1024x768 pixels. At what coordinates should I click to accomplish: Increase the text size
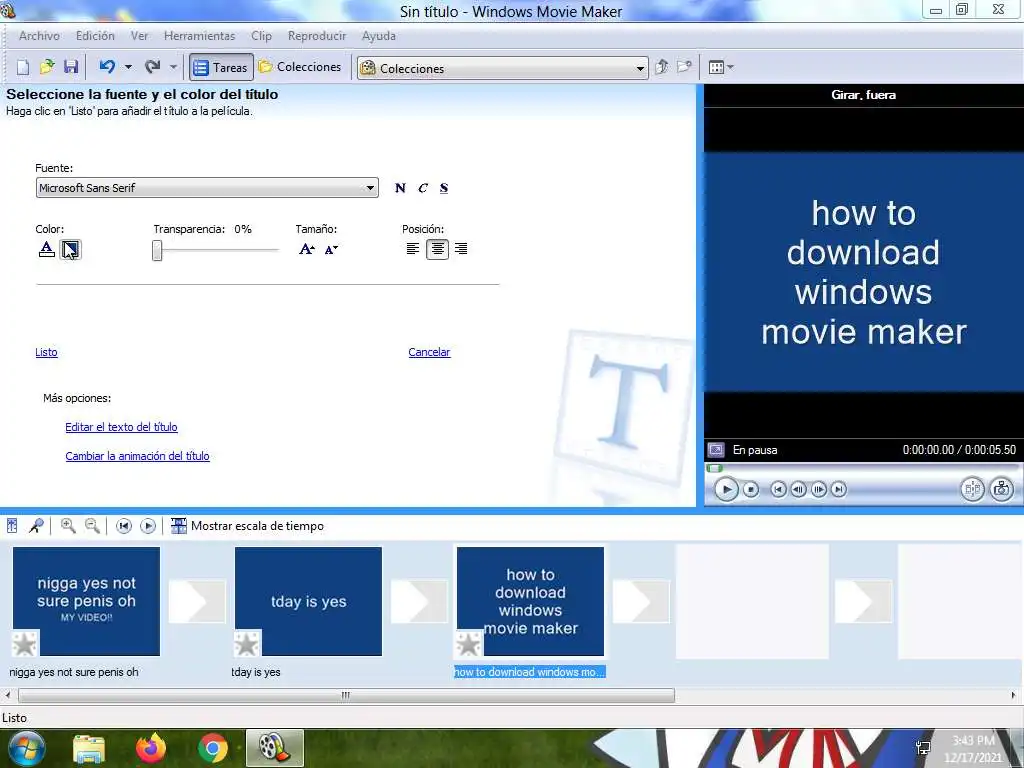coord(307,249)
